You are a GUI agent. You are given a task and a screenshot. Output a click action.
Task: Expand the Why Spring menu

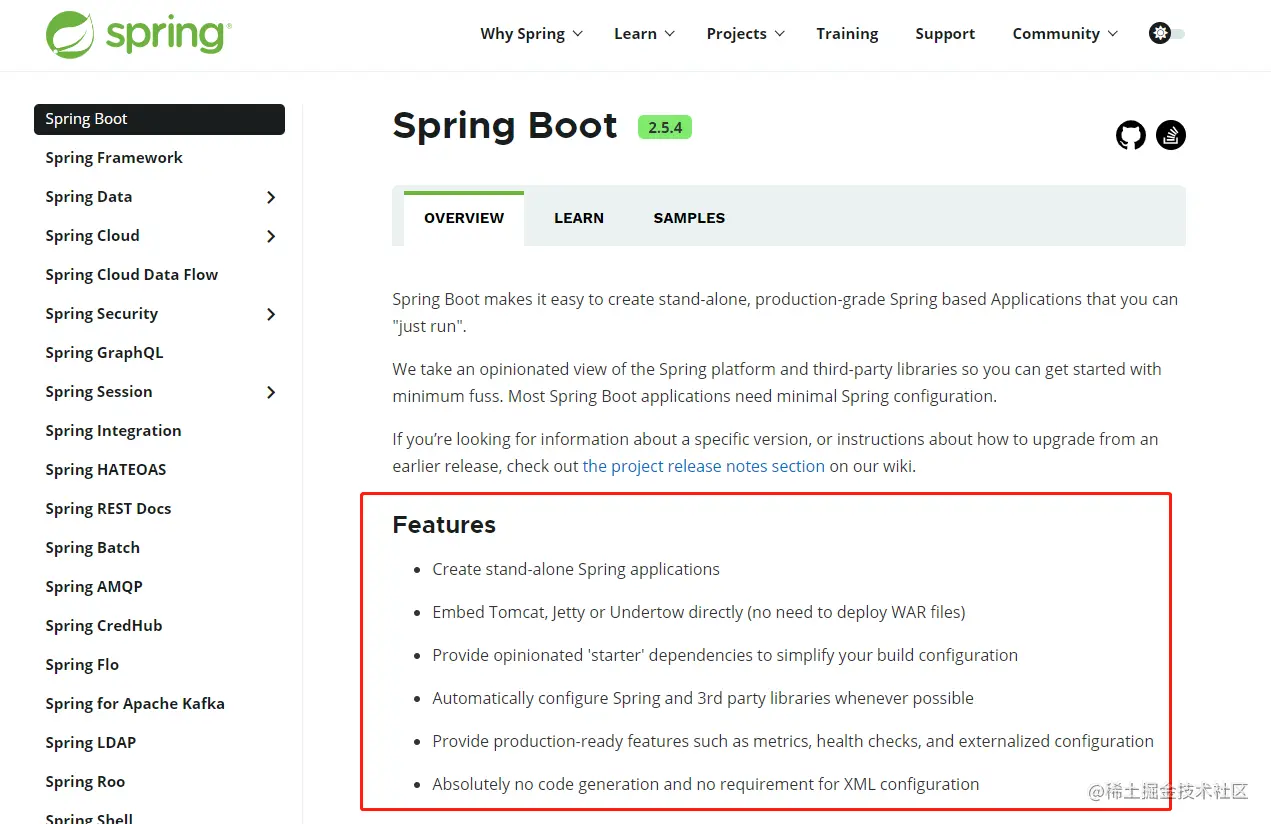(531, 34)
